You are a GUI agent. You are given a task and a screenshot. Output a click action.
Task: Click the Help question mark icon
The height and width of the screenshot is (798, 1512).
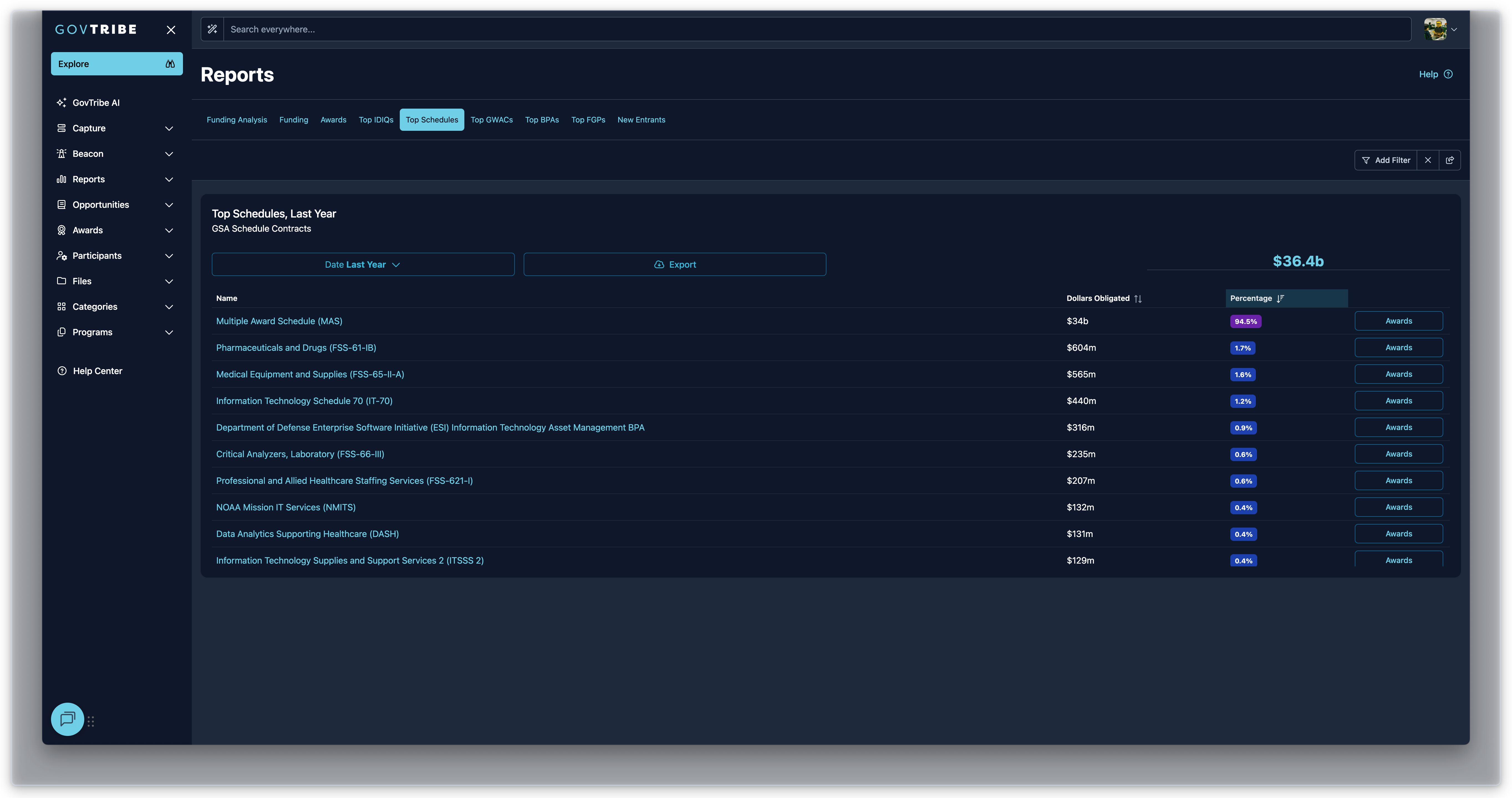[1449, 75]
